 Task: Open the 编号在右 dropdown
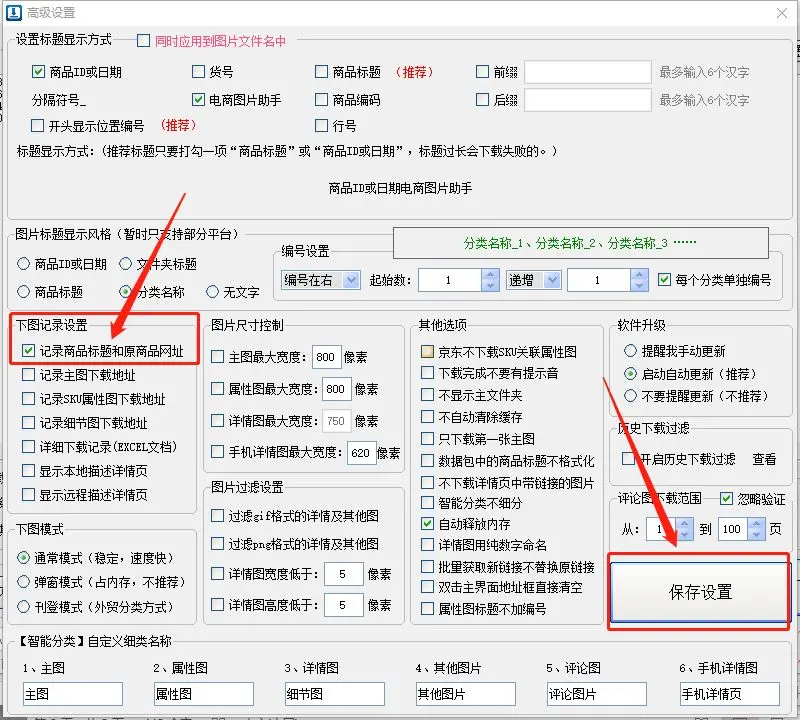320,281
